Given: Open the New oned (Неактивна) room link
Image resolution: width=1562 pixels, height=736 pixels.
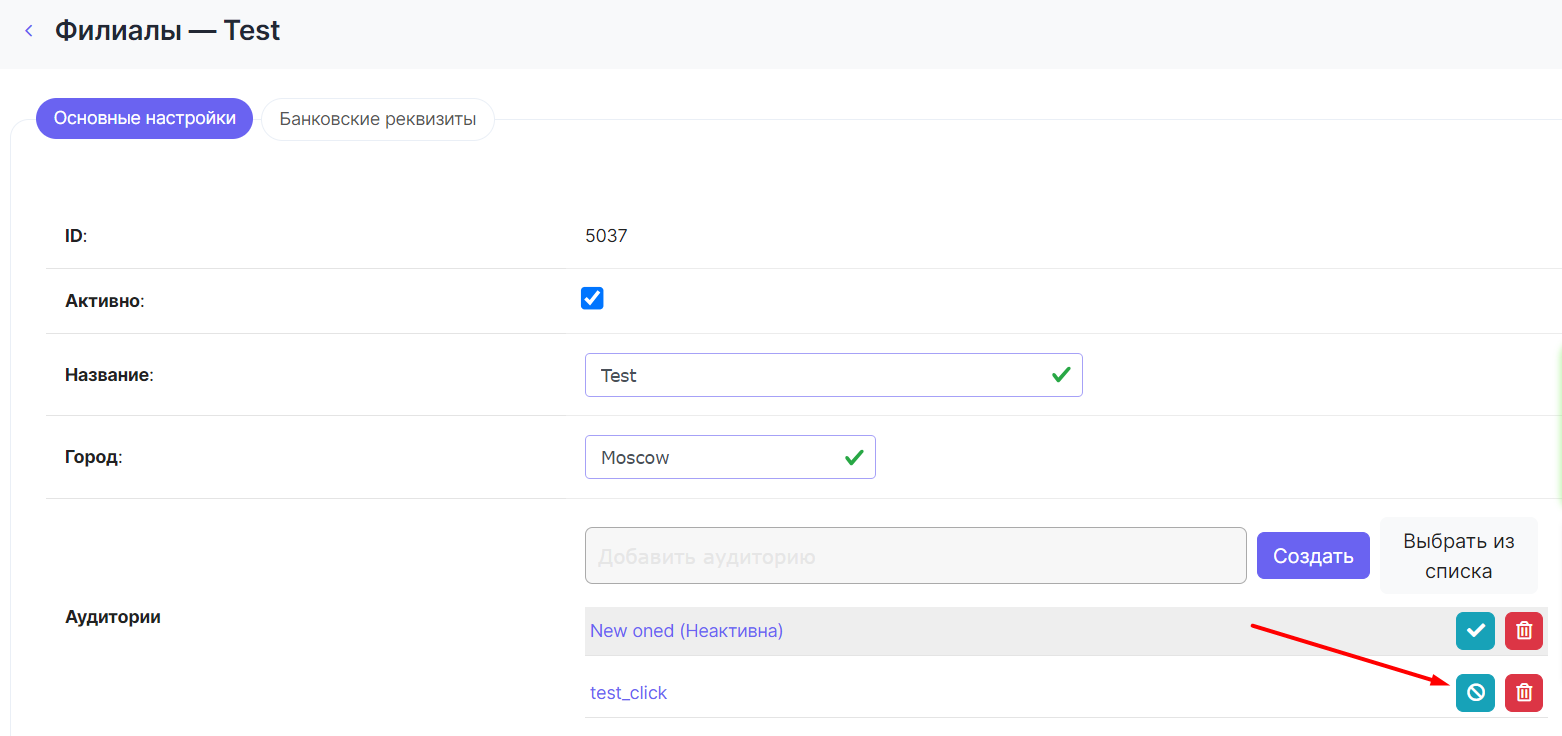Looking at the screenshot, I should pyautogui.click(x=686, y=631).
